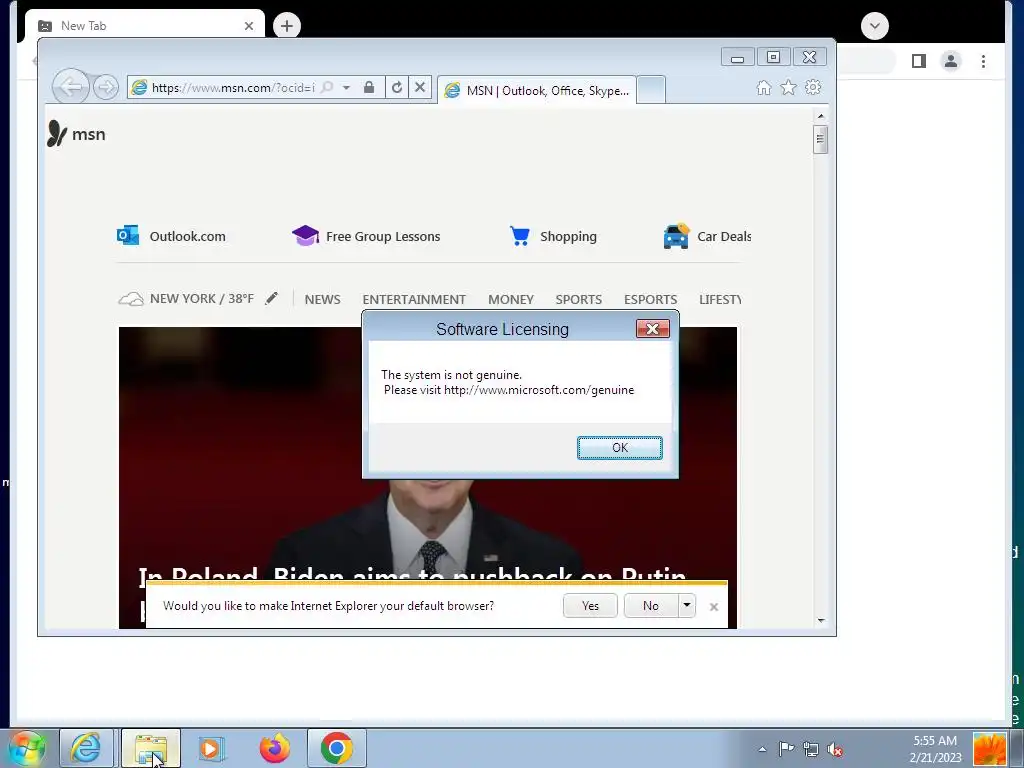Open the Windows Start button
Image resolution: width=1024 pixels, height=768 pixels.
point(27,748)
